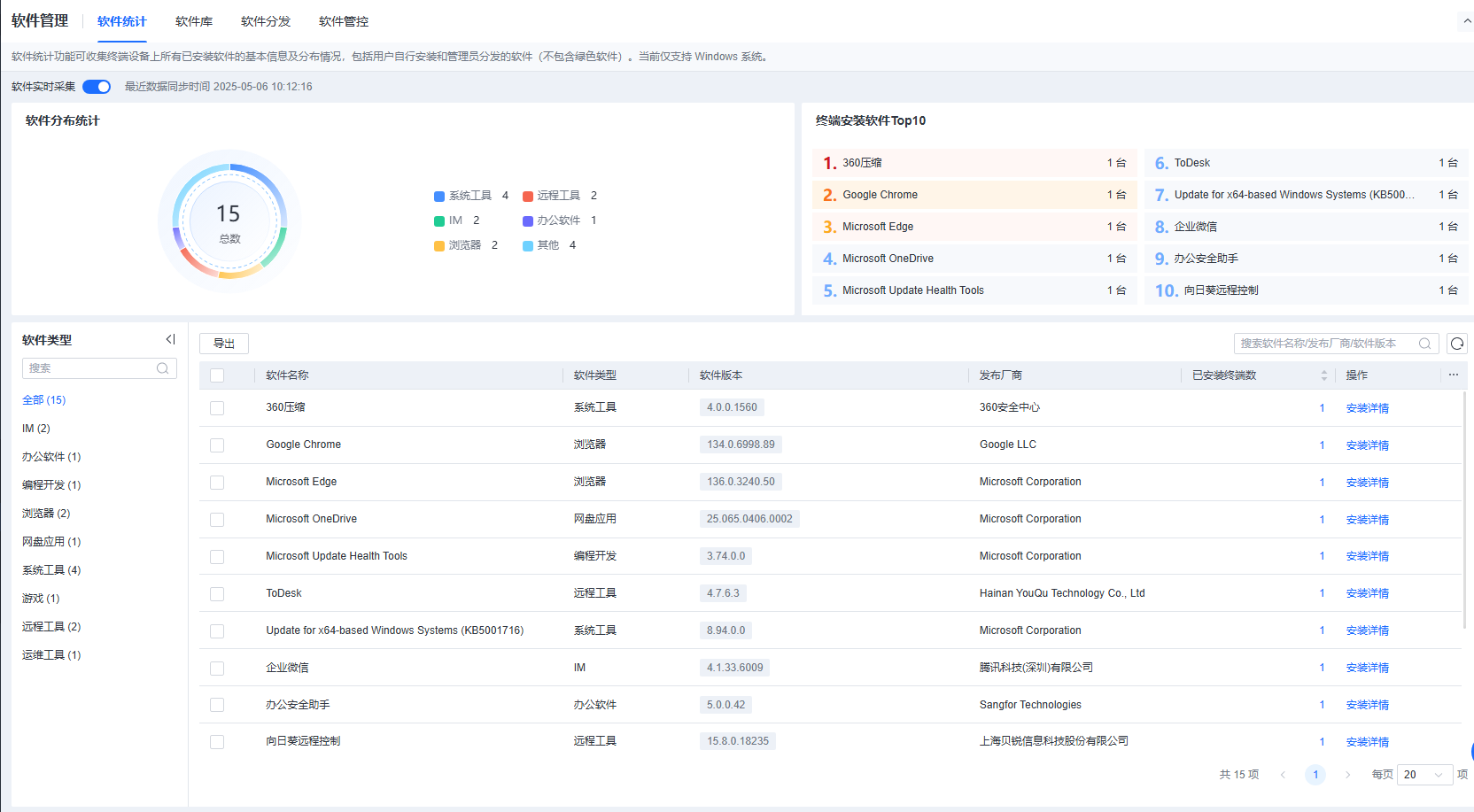Open the 软件分发 tab
Image resolution: width=1474 pixels, height=812 pixels.
266,21
